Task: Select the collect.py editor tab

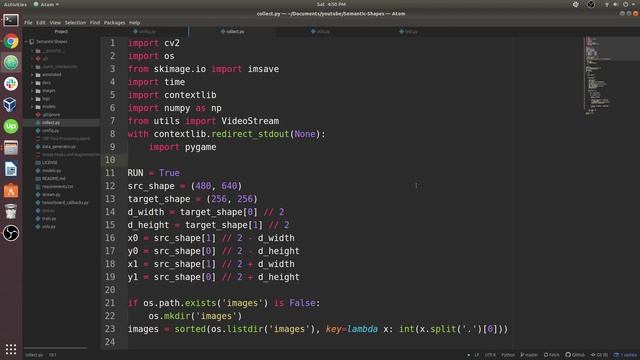Action: coord(233,31)
